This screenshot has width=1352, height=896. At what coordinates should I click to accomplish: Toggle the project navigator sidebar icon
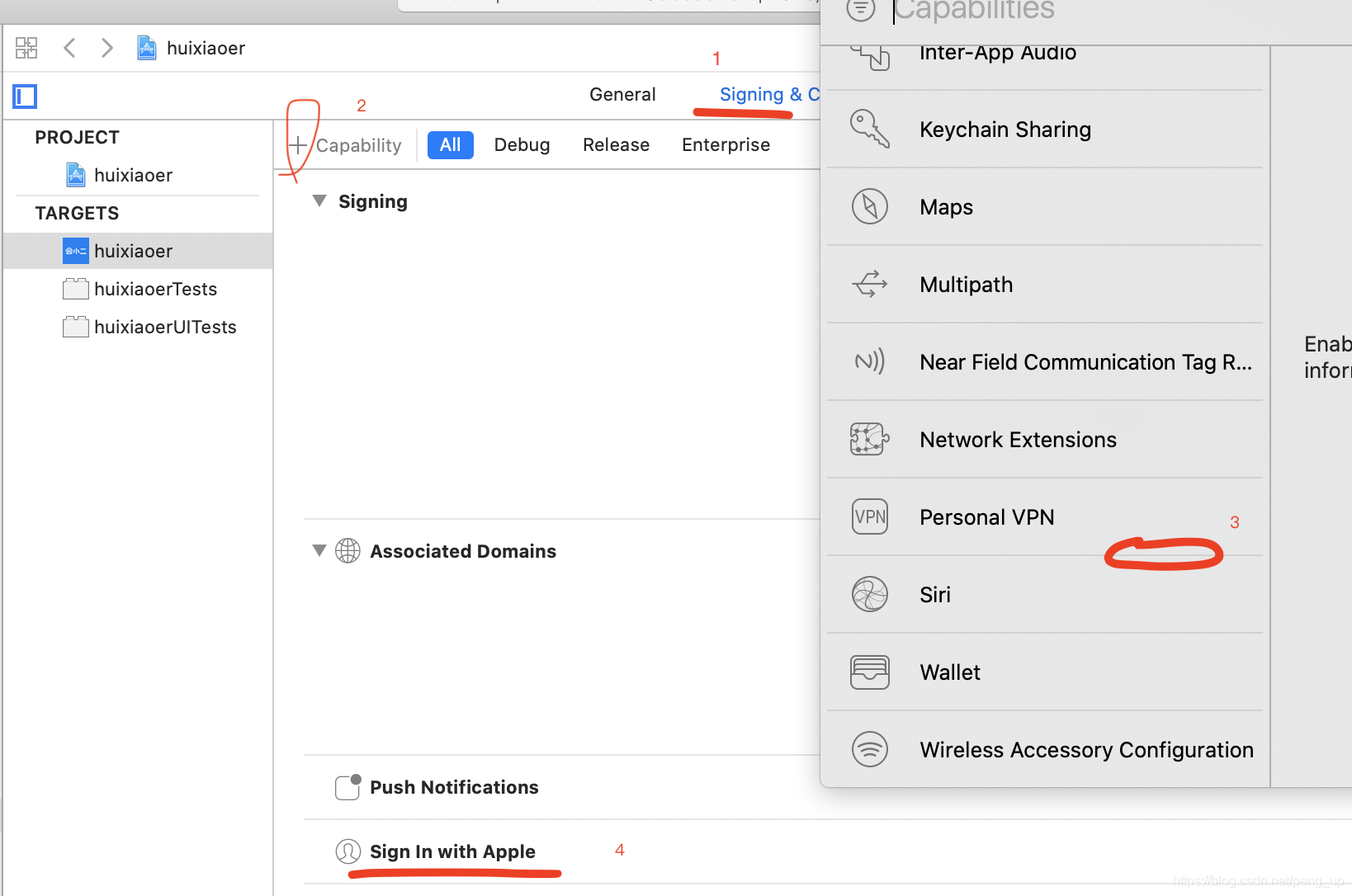[25, 97]
